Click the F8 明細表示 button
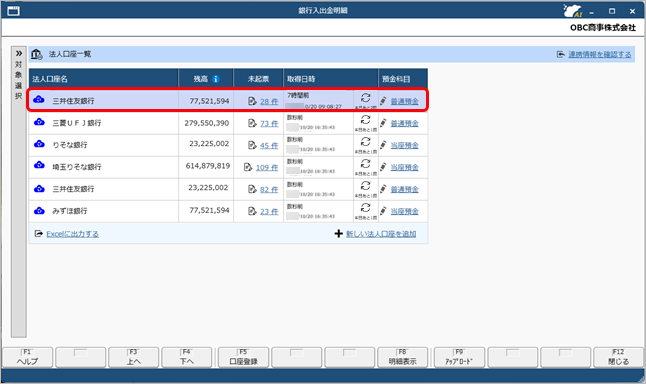The height and width of the screenshot is (384, 646). [x=403, y=357]
